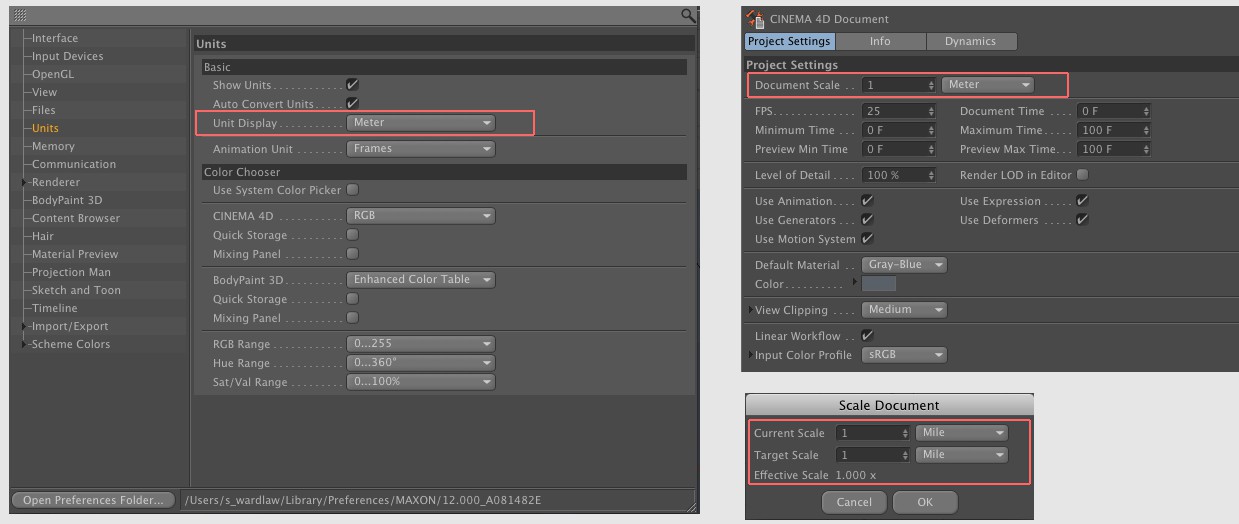Image resolution: width=1239 pixels, height=524 pixels.
Task: Open the Animation Unit Frames dropdown
Action: pyautogui.click(x=421, y=149)
